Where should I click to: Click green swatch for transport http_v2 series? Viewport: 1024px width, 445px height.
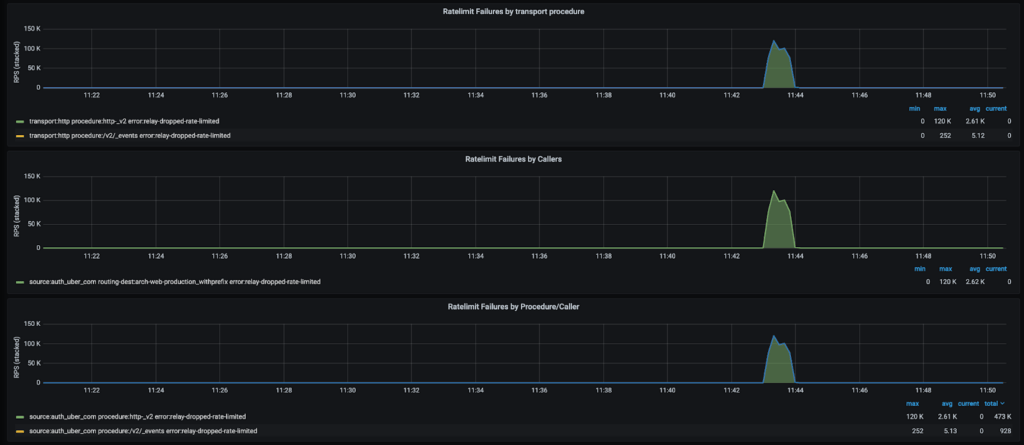pyautogui.click(x=20, y=120)
